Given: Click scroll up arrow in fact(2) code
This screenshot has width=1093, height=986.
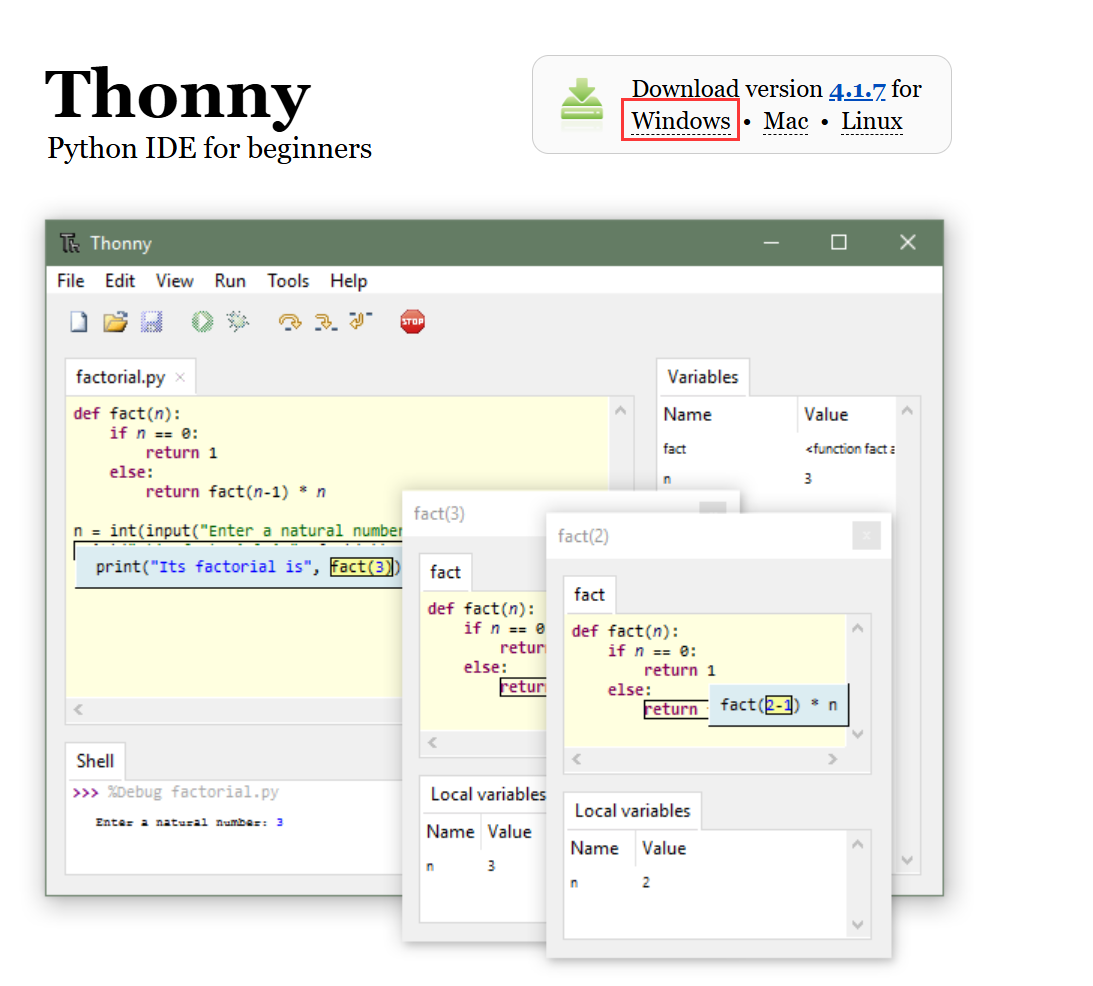Looking at the screenshot, I should [x=858, y=628].
